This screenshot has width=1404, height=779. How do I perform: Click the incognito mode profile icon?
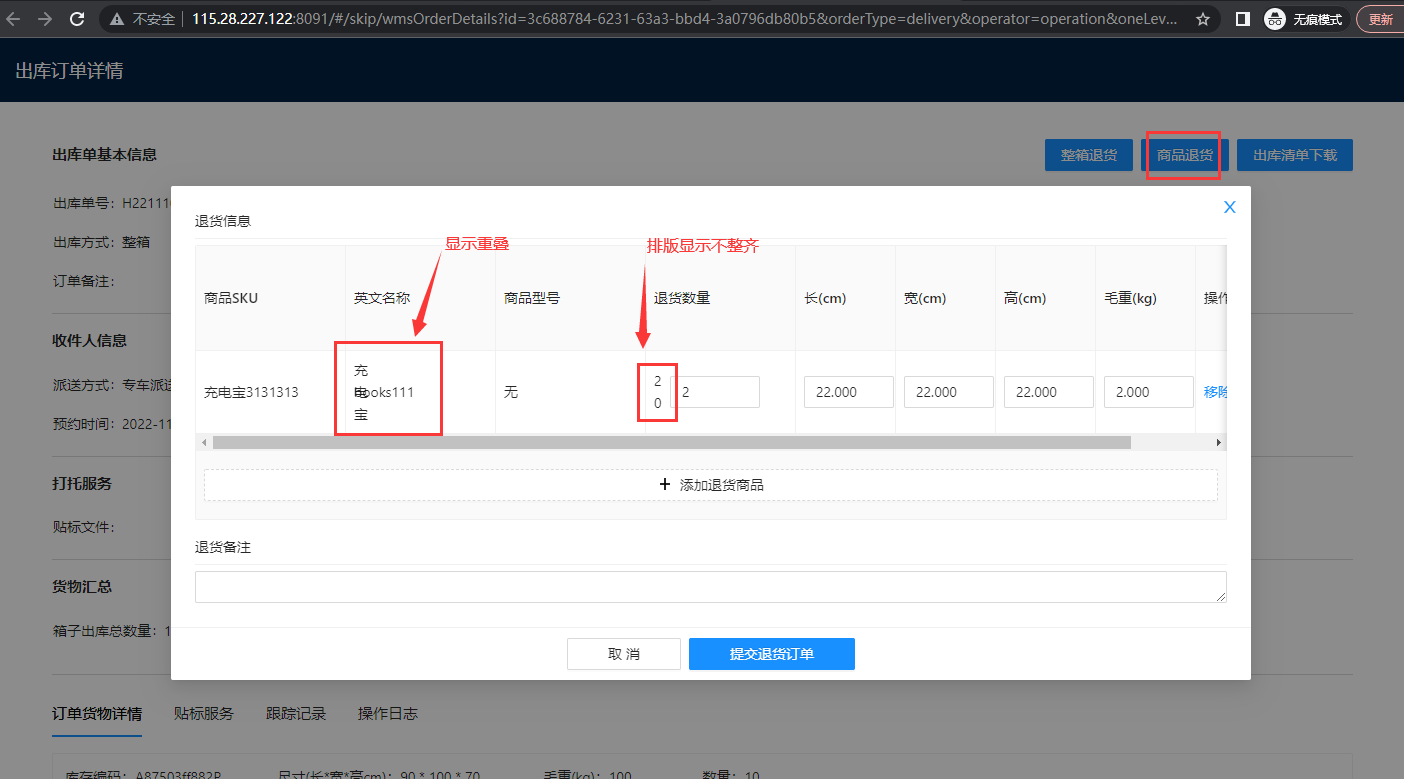tap(1274, 19)
